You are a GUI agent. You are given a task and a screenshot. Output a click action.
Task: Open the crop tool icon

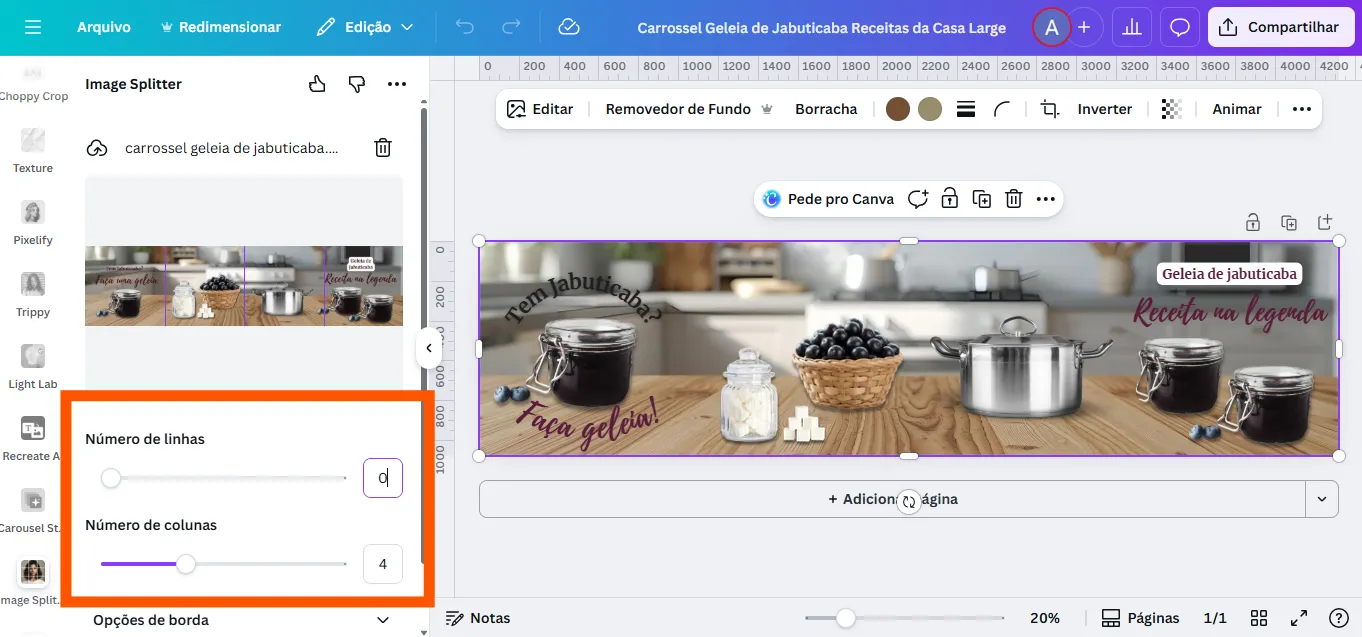coord(1049,109)
